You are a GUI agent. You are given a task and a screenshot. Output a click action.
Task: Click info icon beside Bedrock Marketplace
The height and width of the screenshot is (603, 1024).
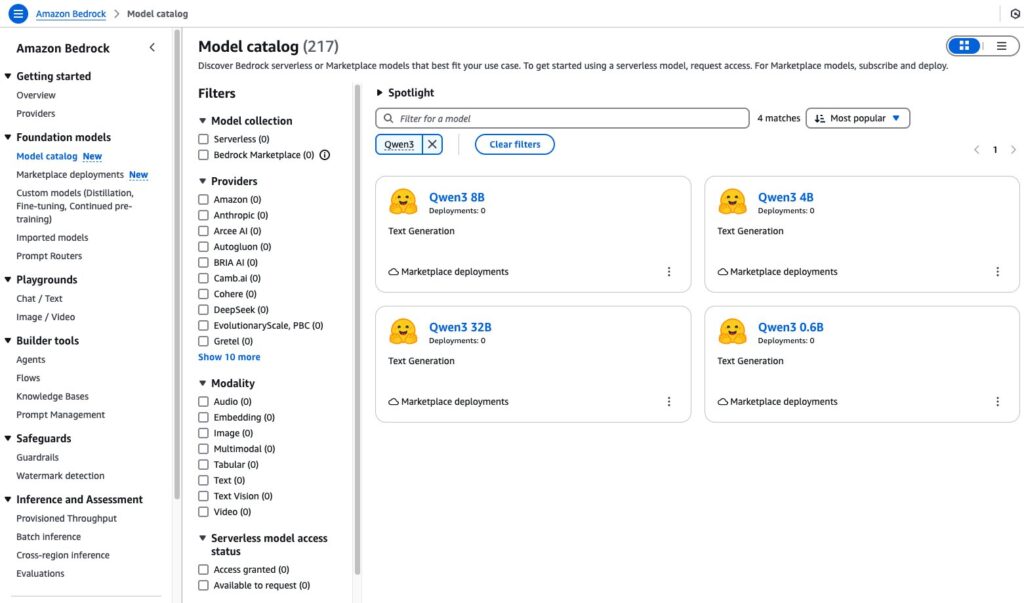(x=325, y=155)
